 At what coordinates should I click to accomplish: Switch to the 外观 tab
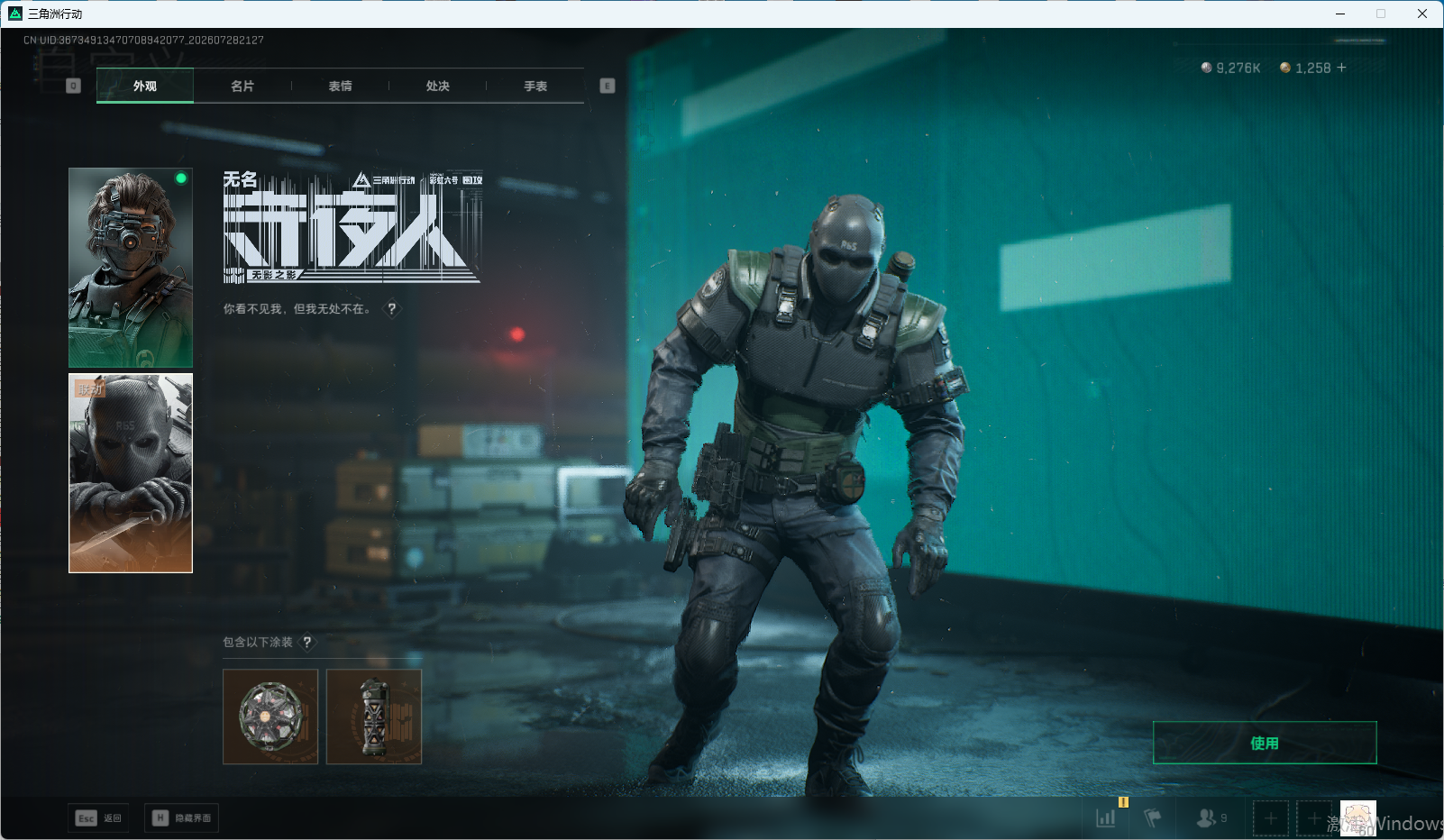click(145, 86)
